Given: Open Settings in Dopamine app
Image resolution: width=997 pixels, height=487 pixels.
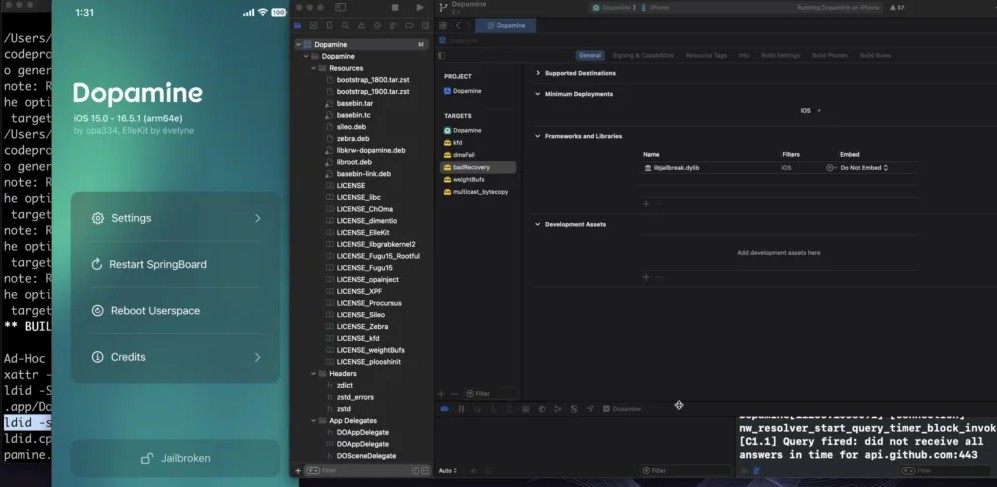Looking at the screenshot, I should (175, 218).
